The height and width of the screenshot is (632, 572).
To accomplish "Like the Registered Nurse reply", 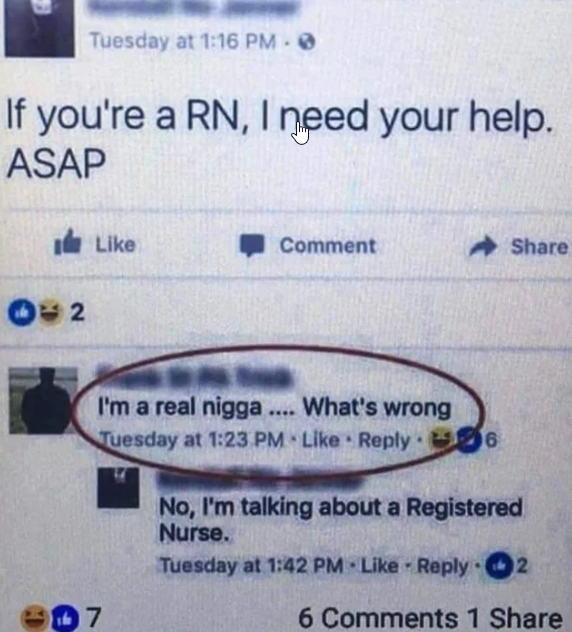I will 380,565.
